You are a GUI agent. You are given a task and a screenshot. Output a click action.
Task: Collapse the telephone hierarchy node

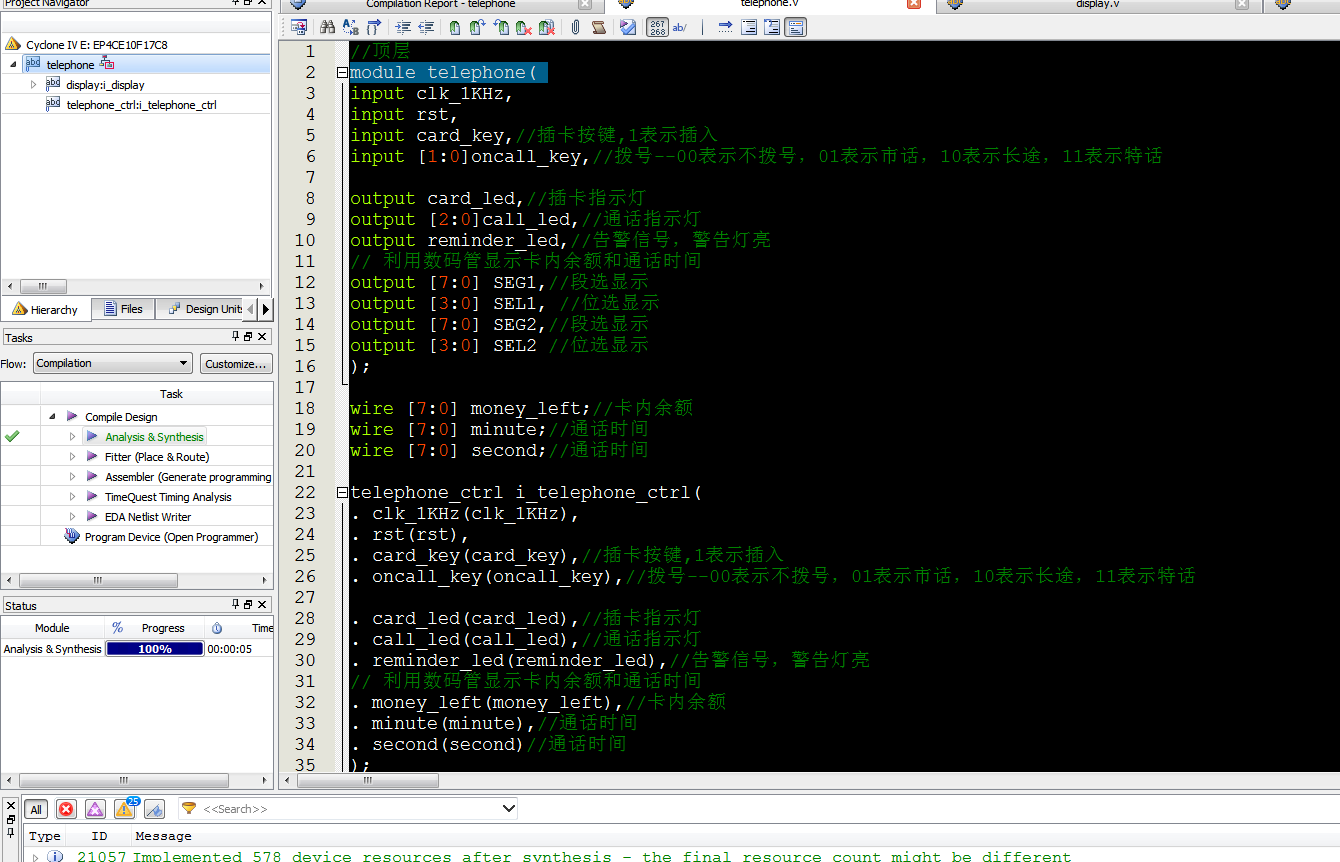pyautogui.click(x=13, y=64)
